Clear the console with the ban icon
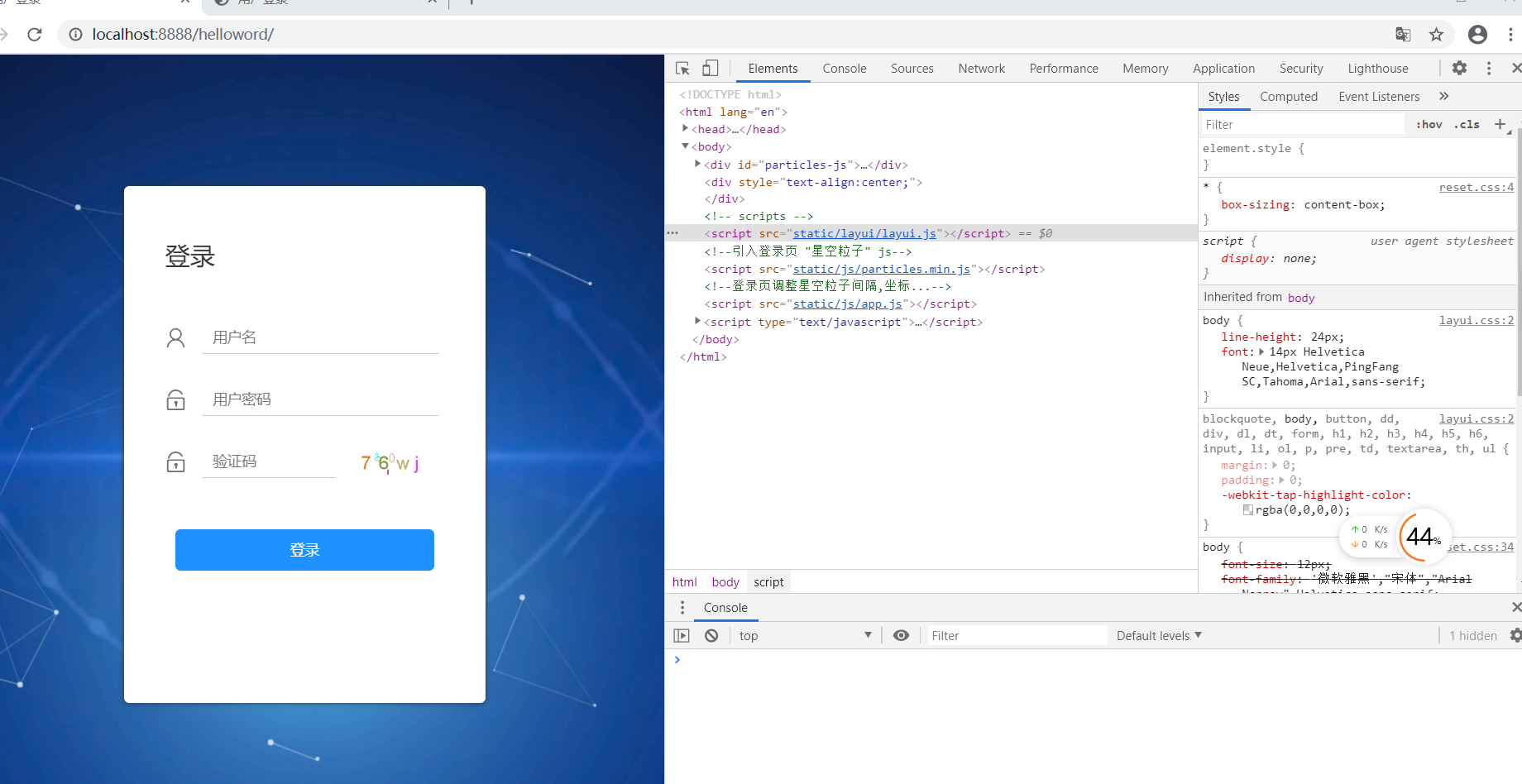1522x784 pixels. (711, 635)
